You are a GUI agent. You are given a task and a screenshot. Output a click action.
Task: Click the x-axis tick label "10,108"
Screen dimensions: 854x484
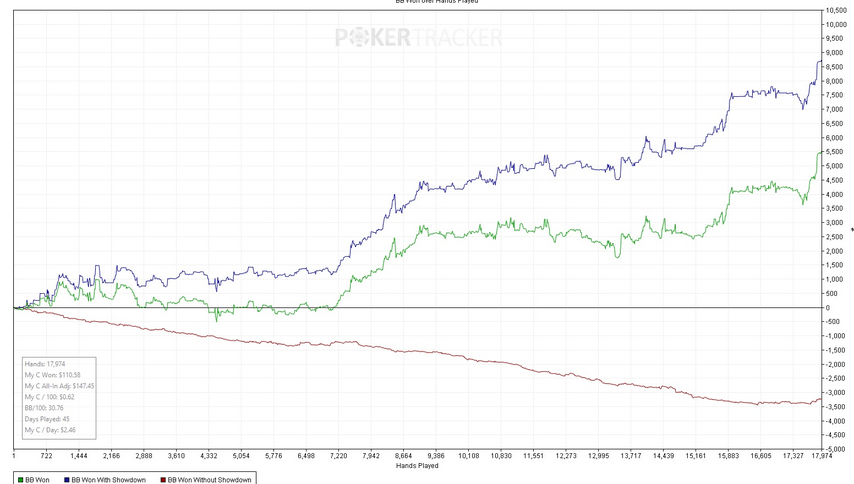[x=468, y=456]
